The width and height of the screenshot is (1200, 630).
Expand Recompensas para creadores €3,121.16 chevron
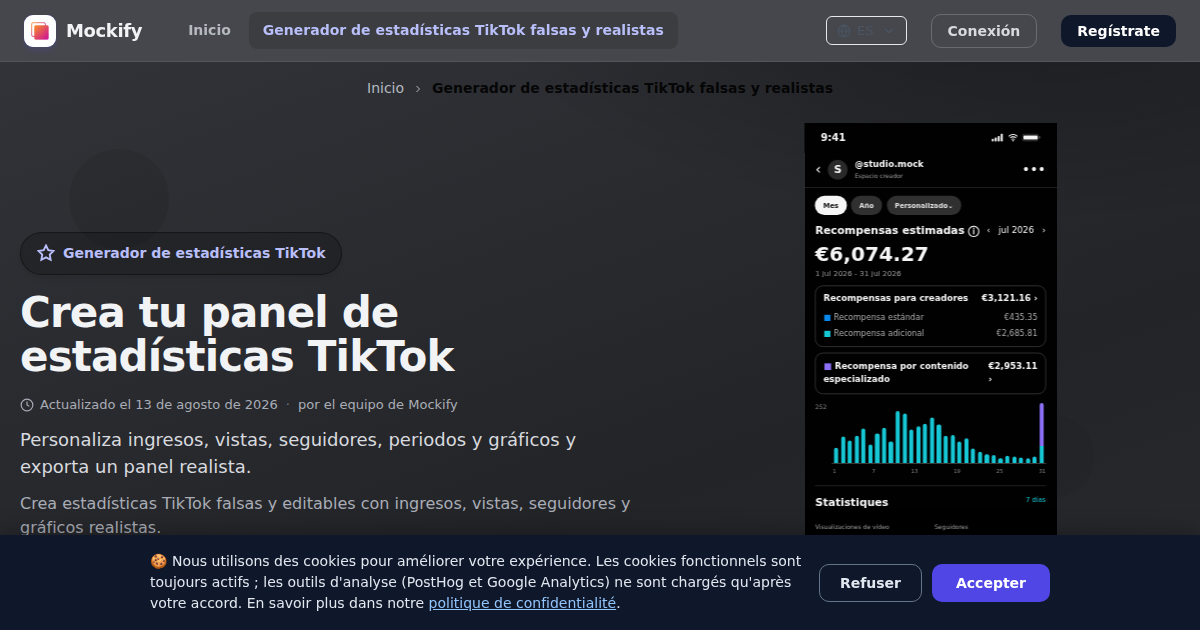(x=1035, y=298)
